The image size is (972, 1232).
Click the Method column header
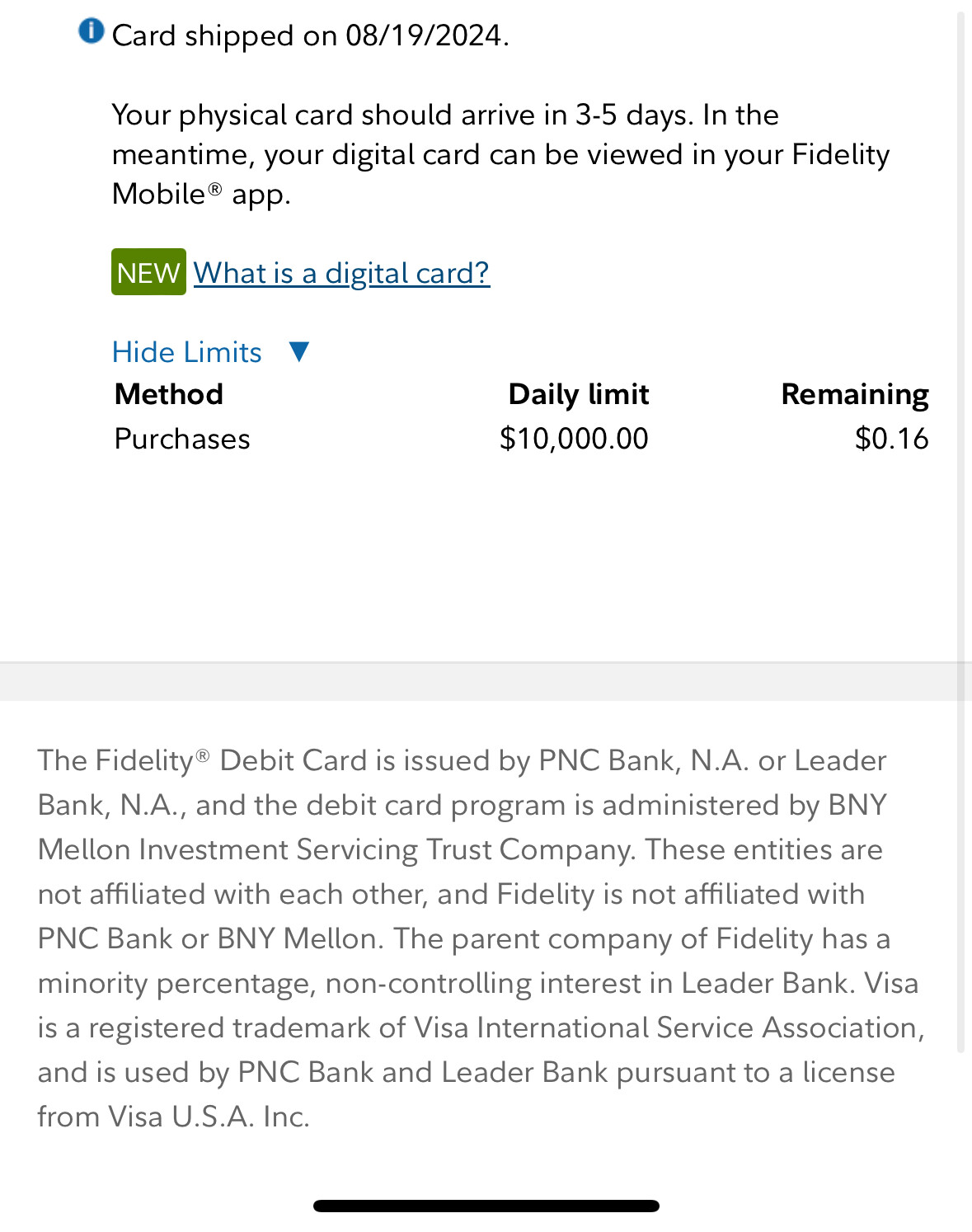[x=169, y=394]
